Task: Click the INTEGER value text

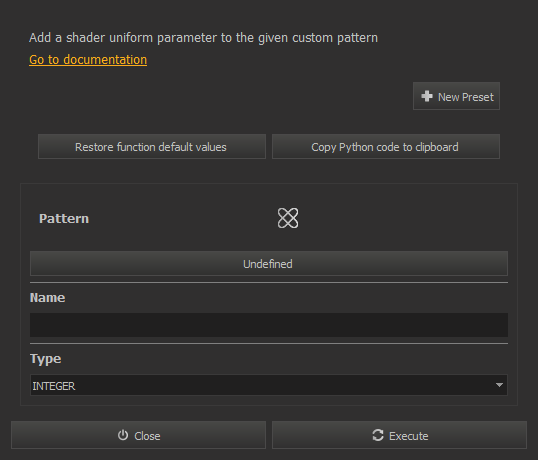Action: [x=54, y=386]
